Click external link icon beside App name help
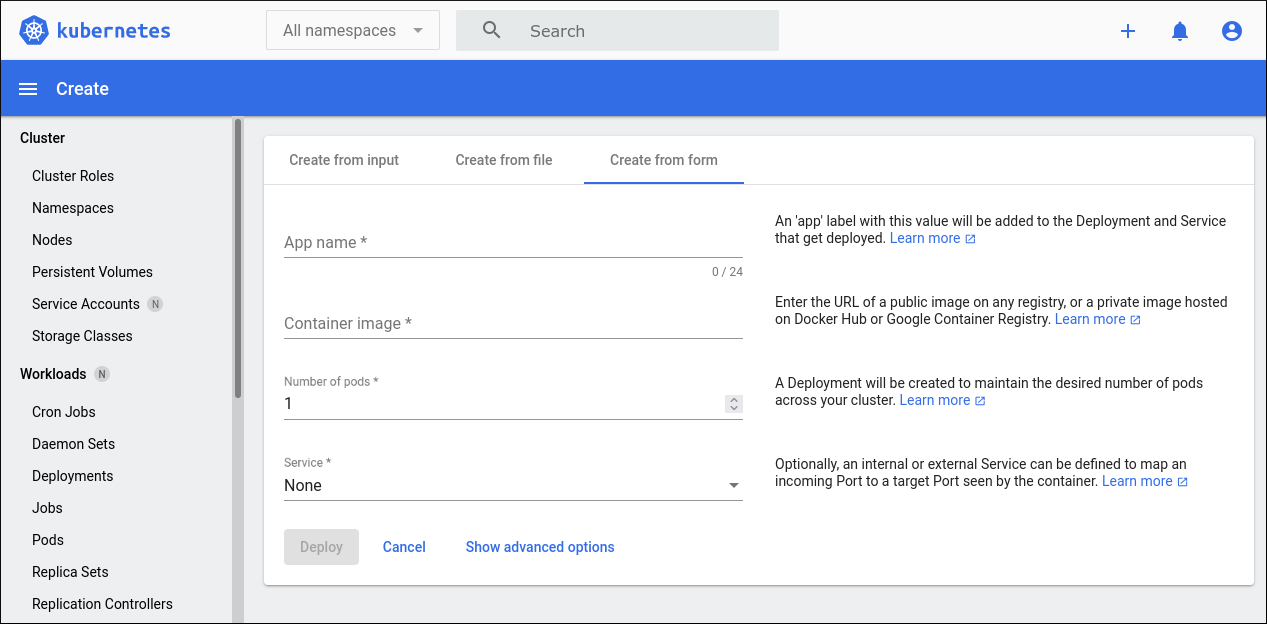 click(970, 239)
